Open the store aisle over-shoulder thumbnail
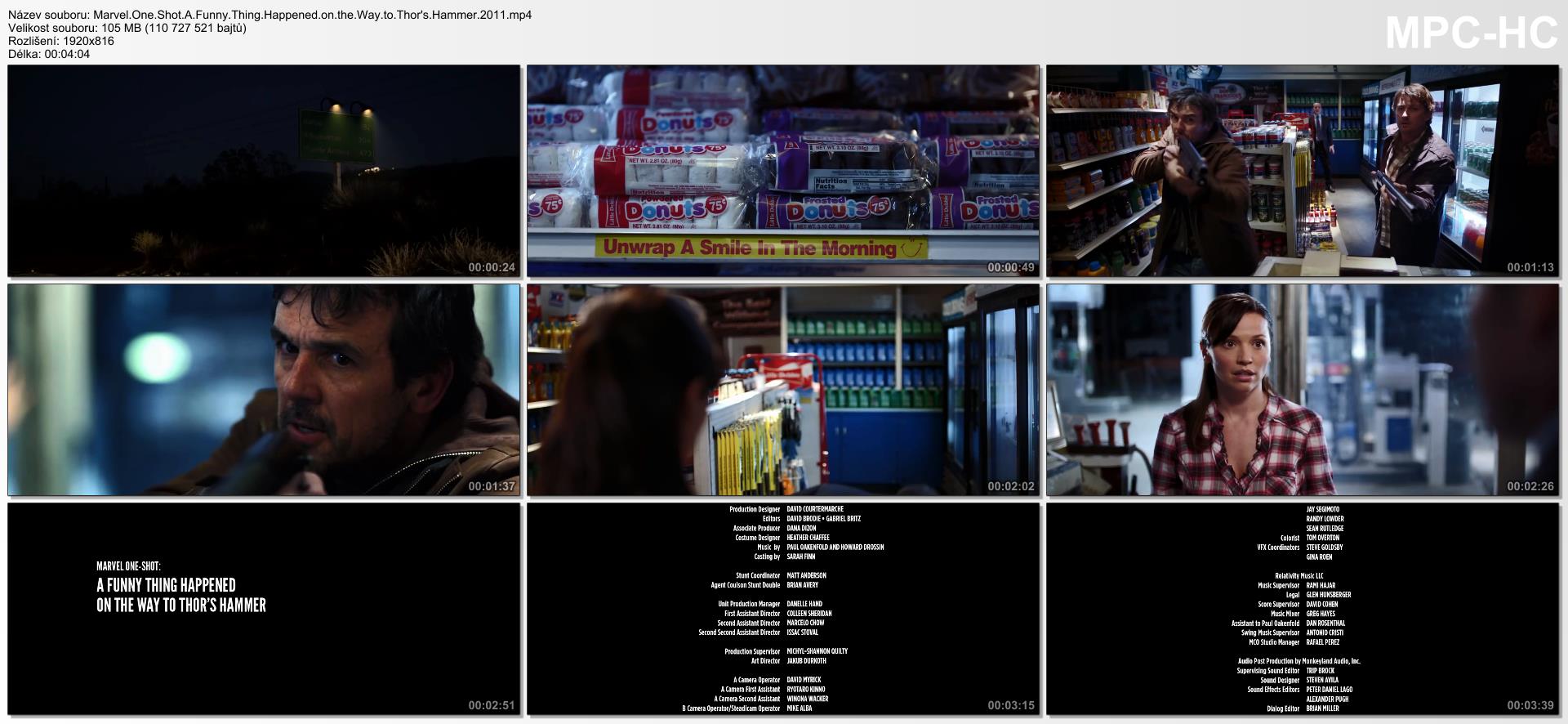 (782, 390)
